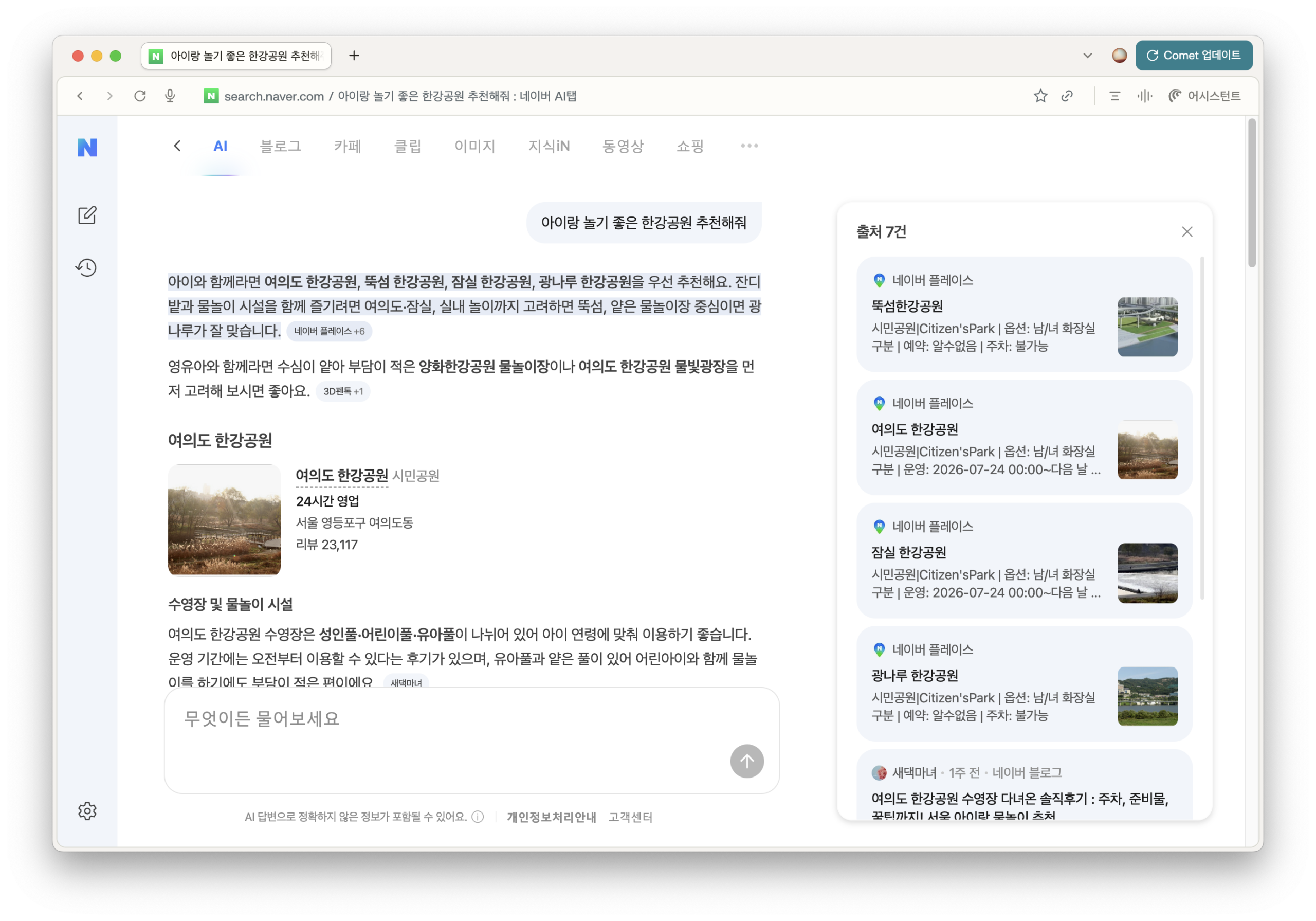Click the 수영장 및 물놀이 시설 heading
The image size is (1316, 921).
point(230,604)
